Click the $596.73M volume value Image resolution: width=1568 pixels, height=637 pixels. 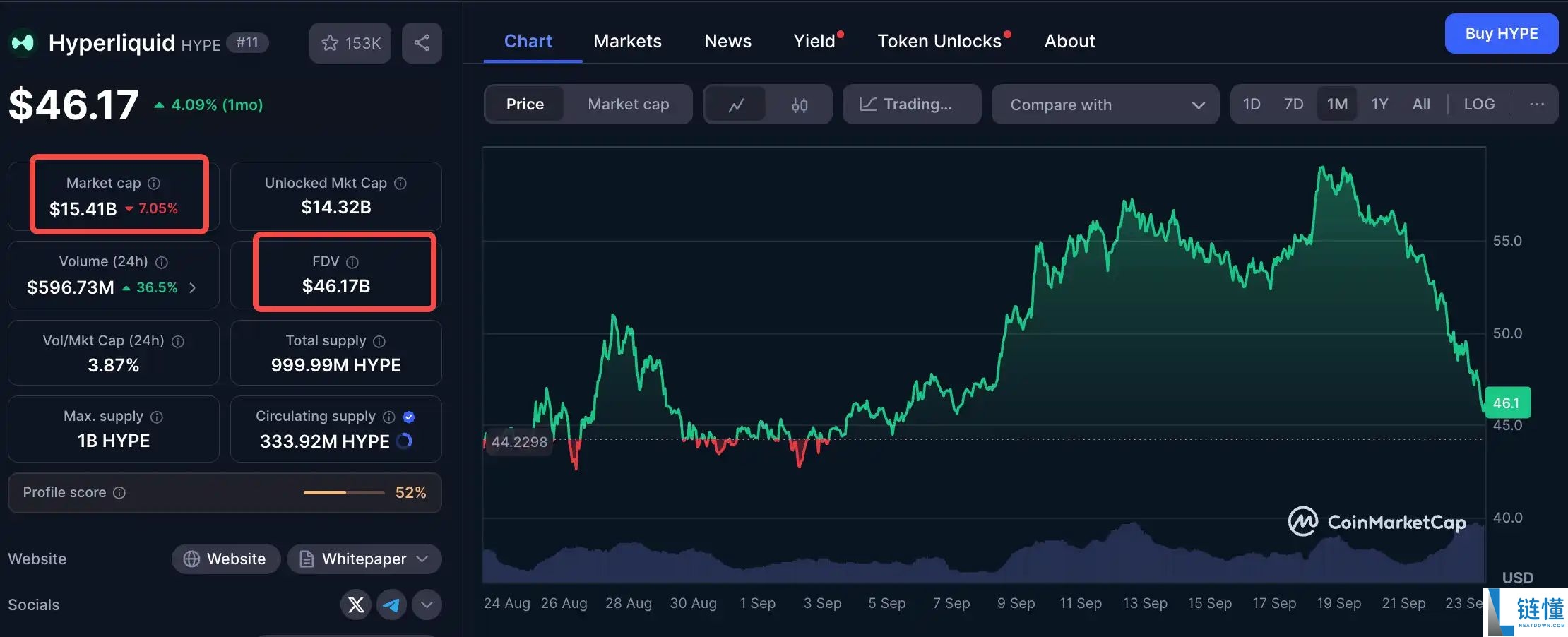tap(71, 288)
